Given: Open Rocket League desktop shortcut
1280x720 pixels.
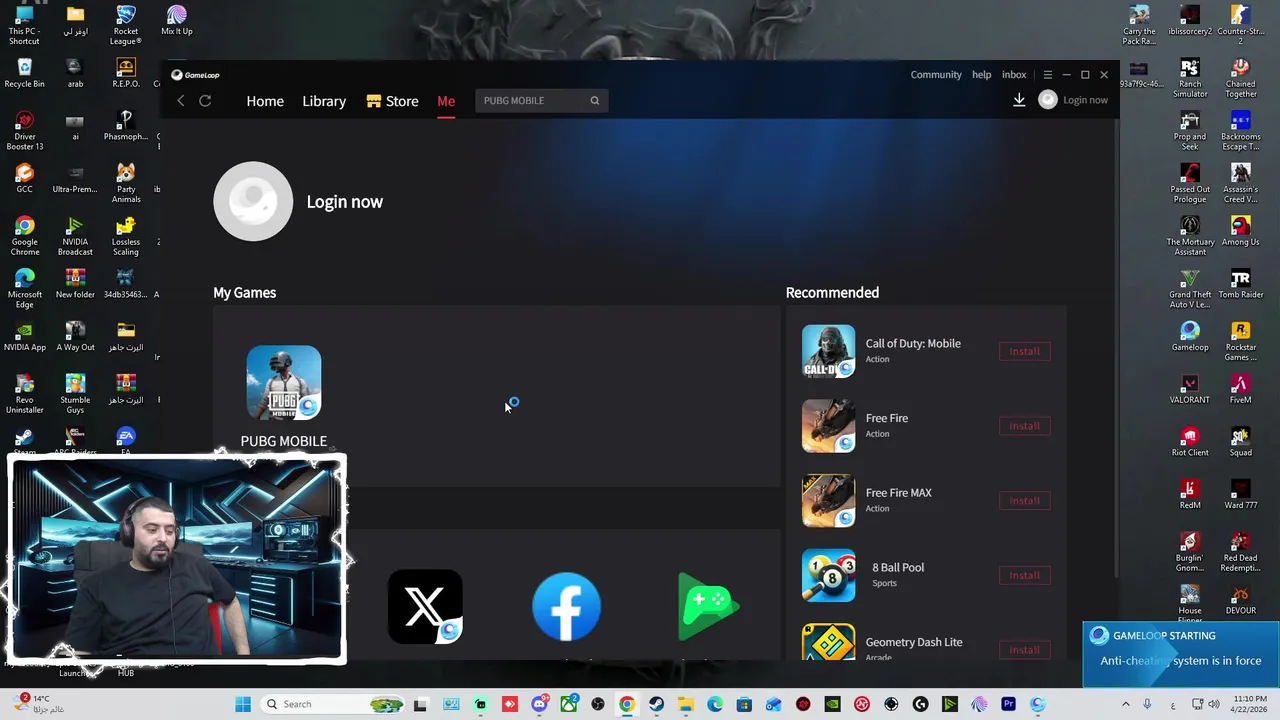Looking at the screenshot, I should click(125, 25).
